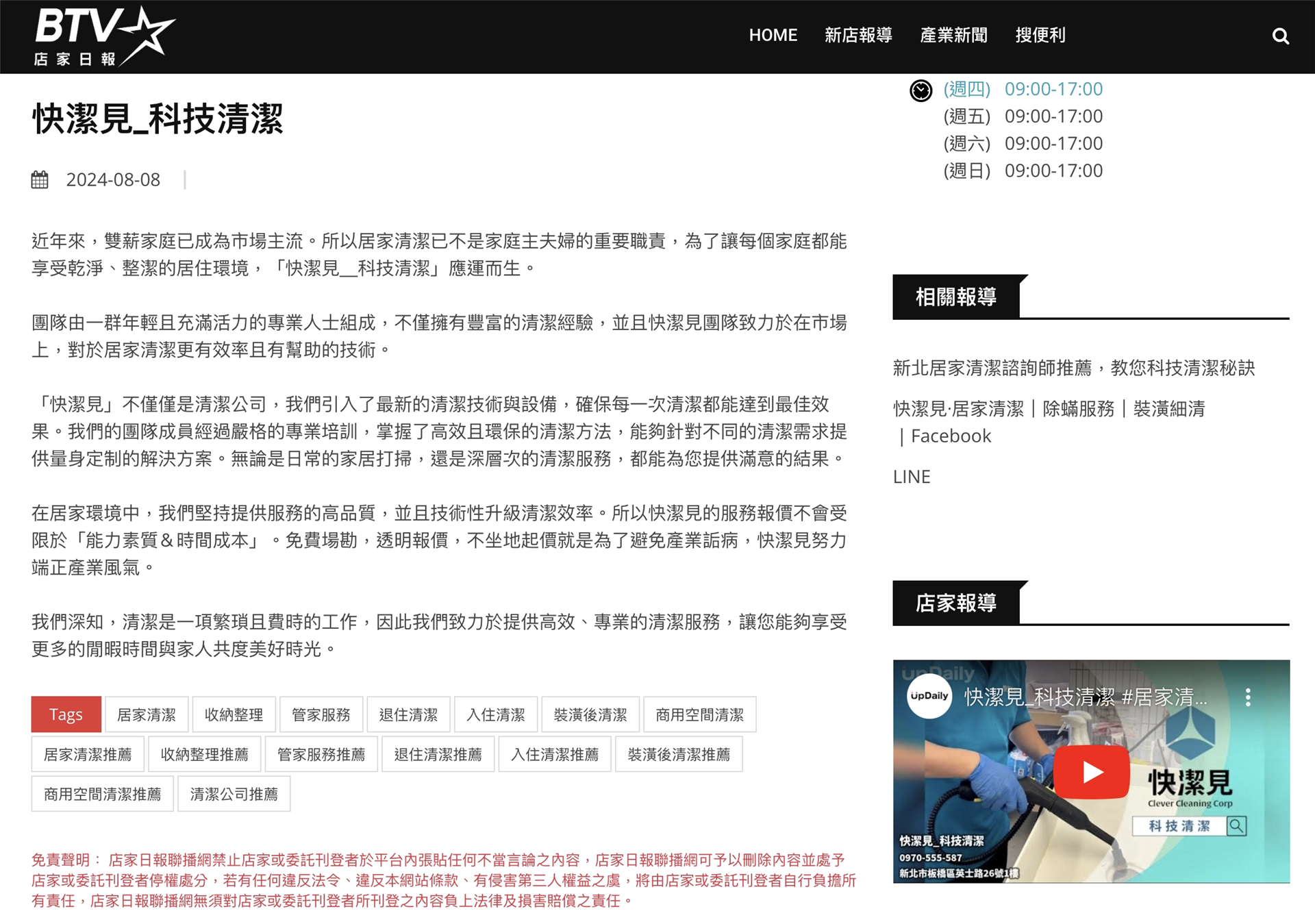Click the clock icon beside opening hours
The image size is (1315, 924).
tap(920, 90)
